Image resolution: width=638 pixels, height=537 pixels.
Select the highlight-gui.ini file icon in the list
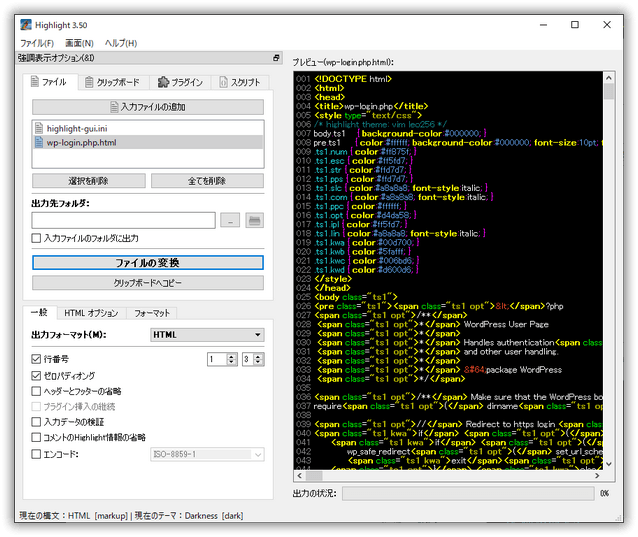click(39, 128)
